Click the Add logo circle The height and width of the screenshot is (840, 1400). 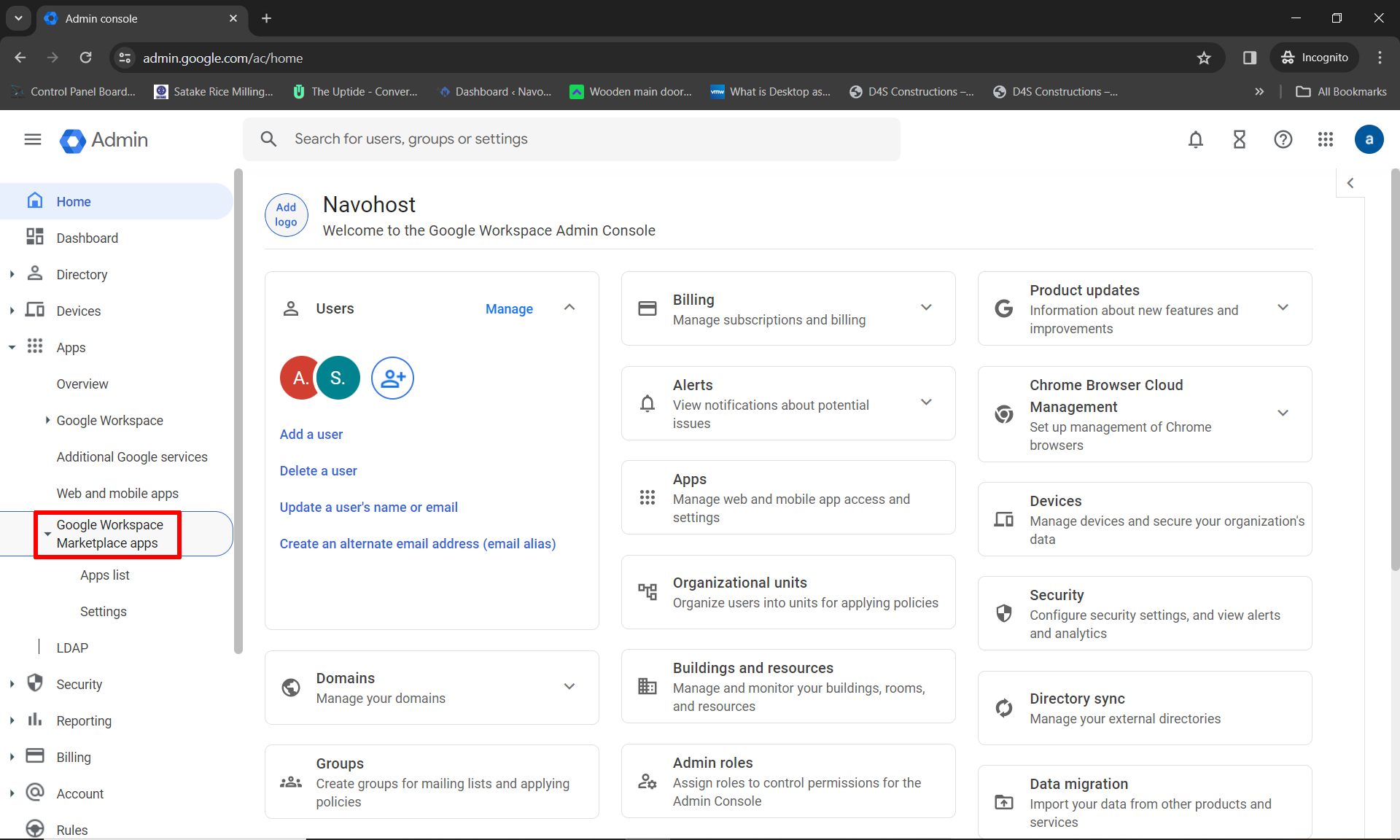point(286,215)
